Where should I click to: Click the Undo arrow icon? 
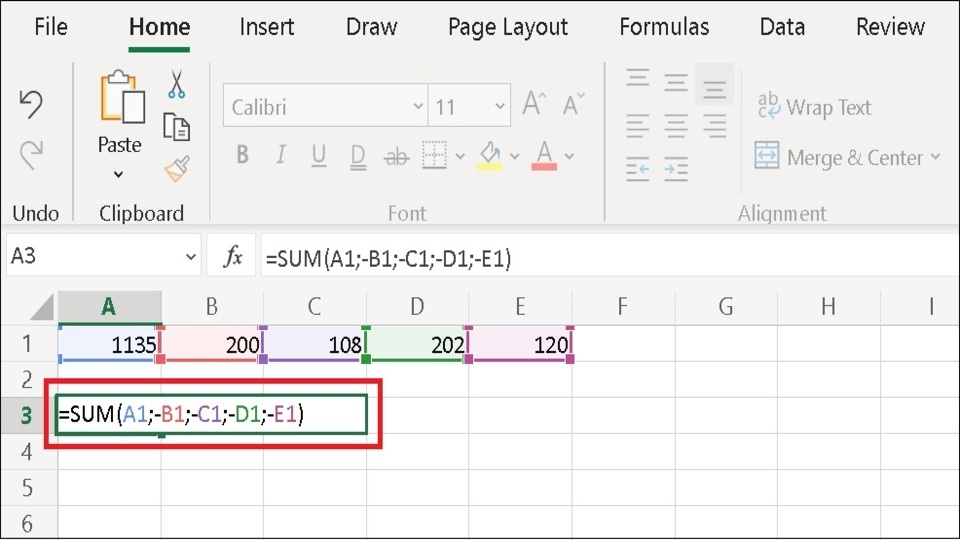pyautogui.click(x=31, y=103)
